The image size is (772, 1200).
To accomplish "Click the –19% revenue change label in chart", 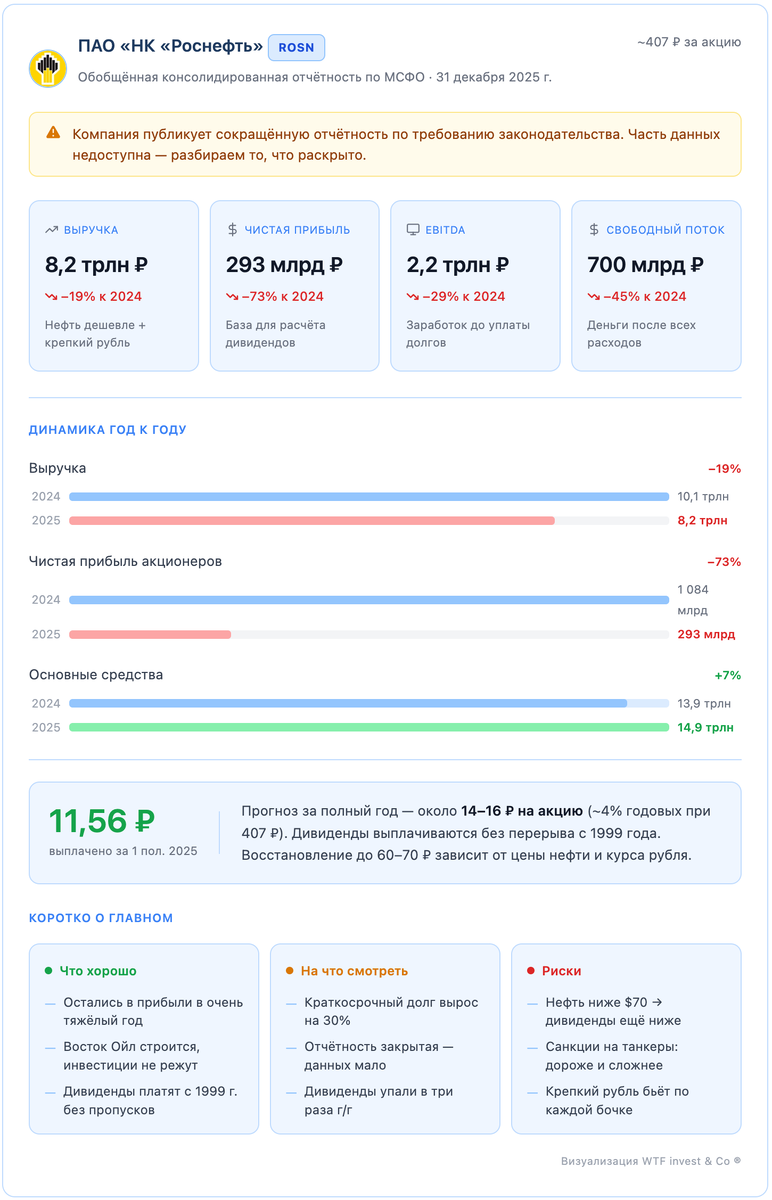I will (724, 468).
